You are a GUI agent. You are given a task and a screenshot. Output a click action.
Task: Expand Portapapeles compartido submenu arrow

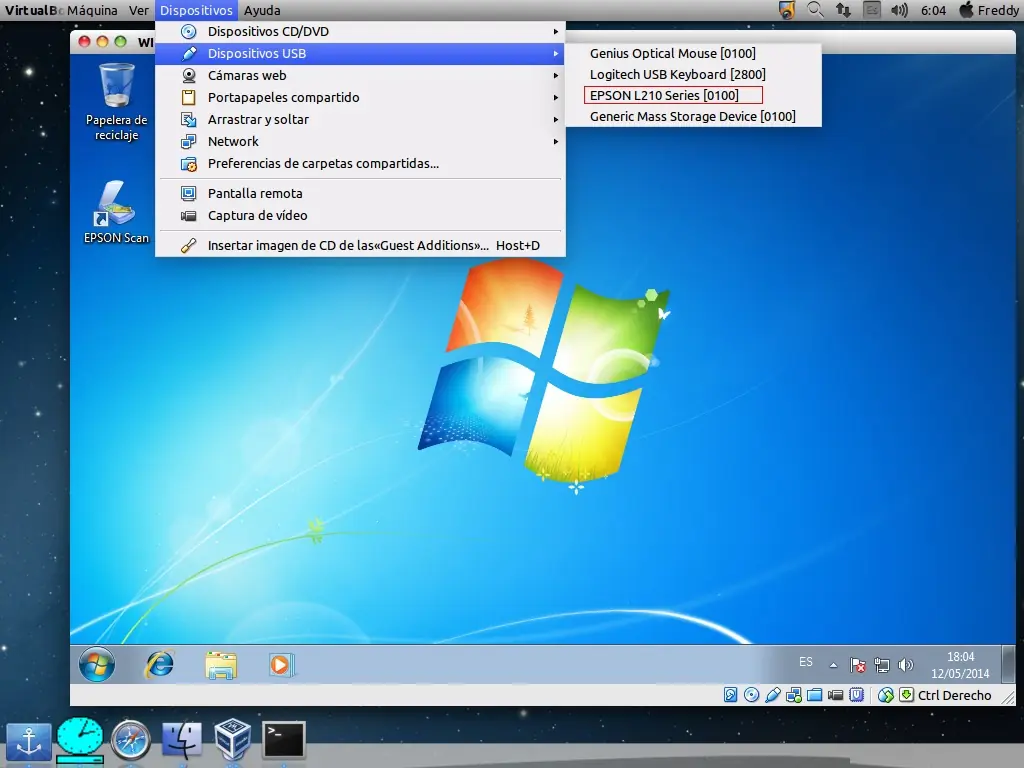(x=556, y=97)
